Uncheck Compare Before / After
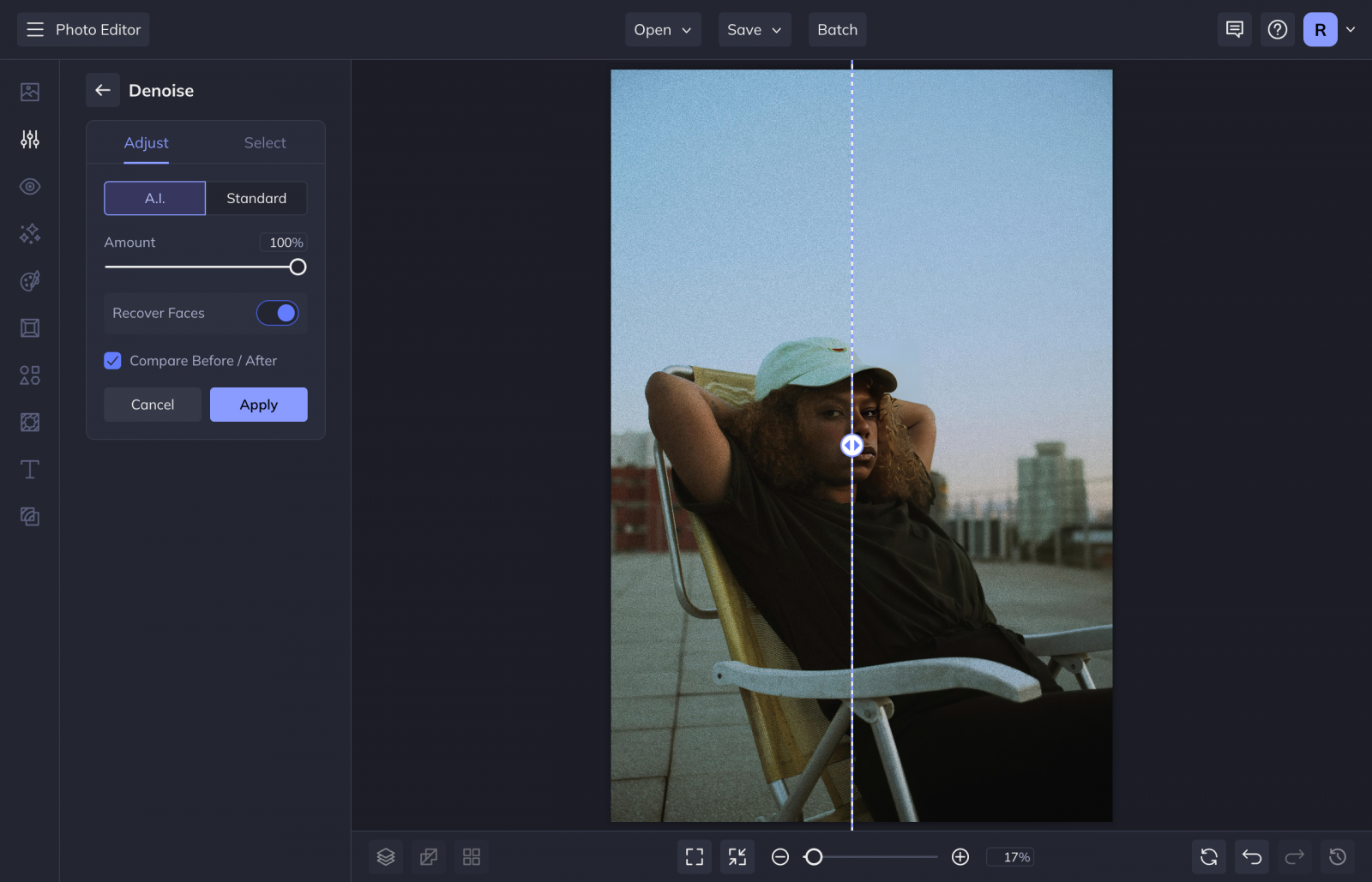Image resolution: width=1372 pixels, height=882 pixels. click(x=112, y=360)
